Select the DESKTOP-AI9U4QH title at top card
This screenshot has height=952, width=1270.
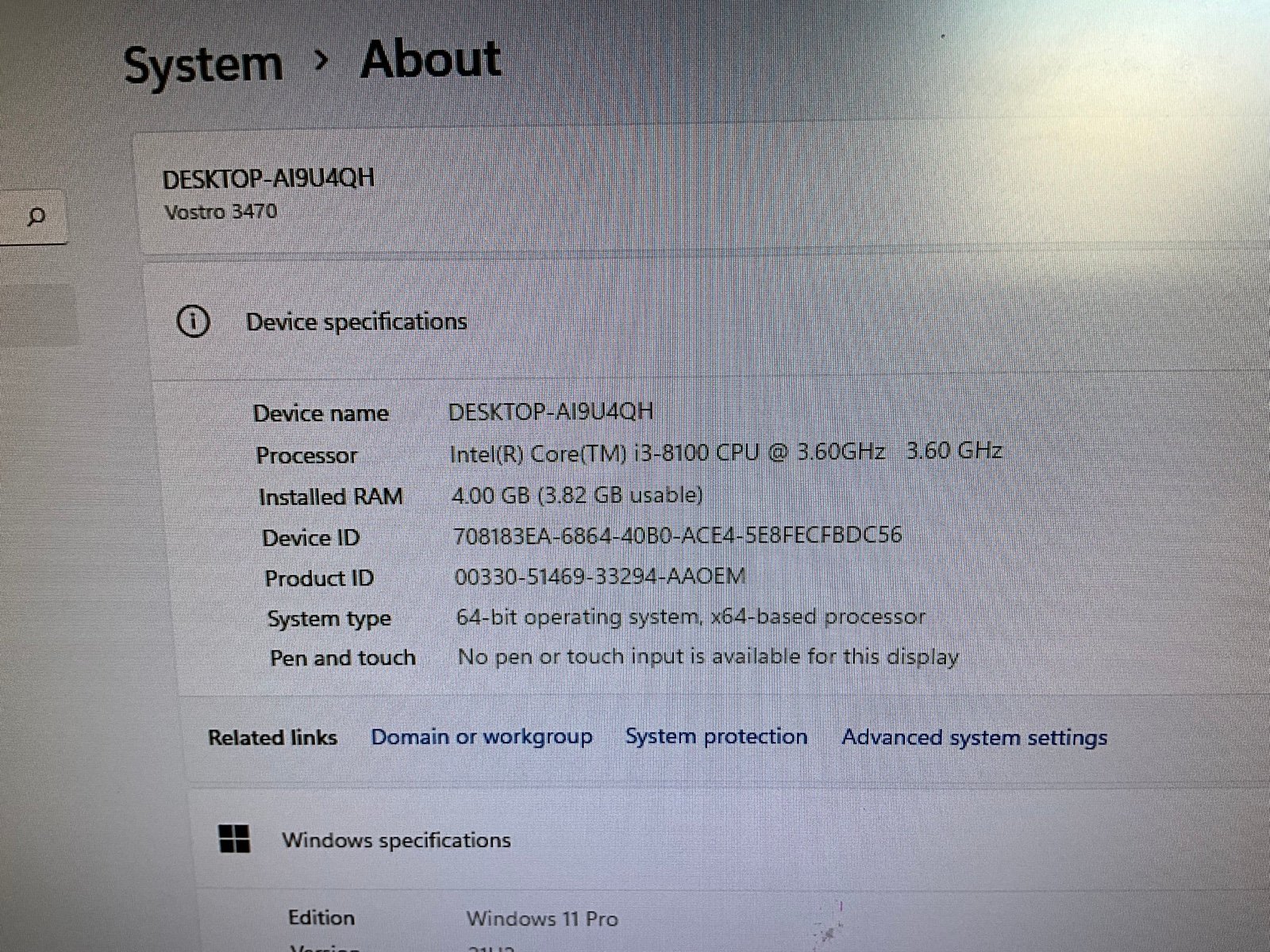click(268, 178)
